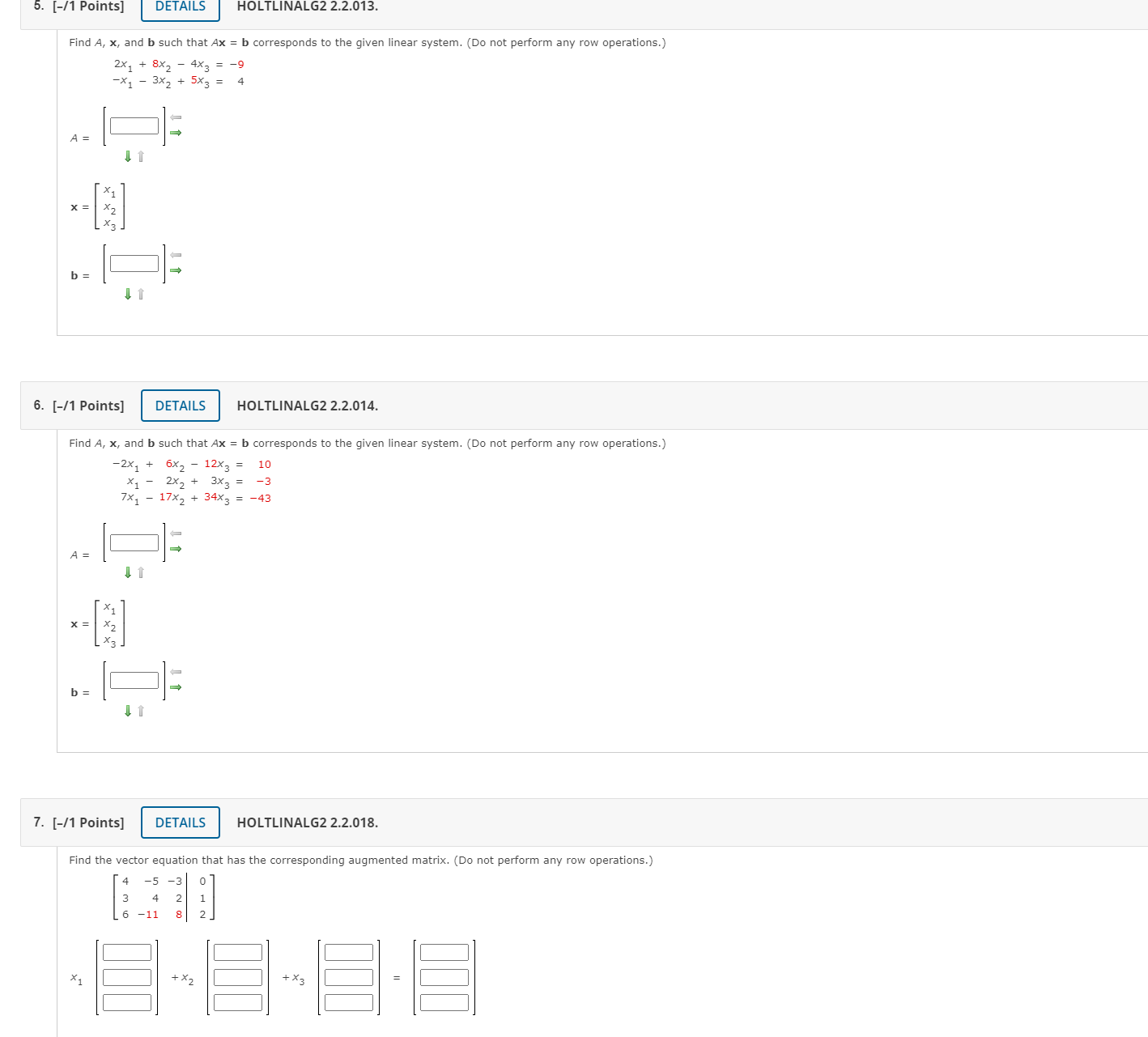Viewport: 1148px width, 1037px height.
Task: Click remove-column arrow for question 5 vector b
Action: click(176, 255)
